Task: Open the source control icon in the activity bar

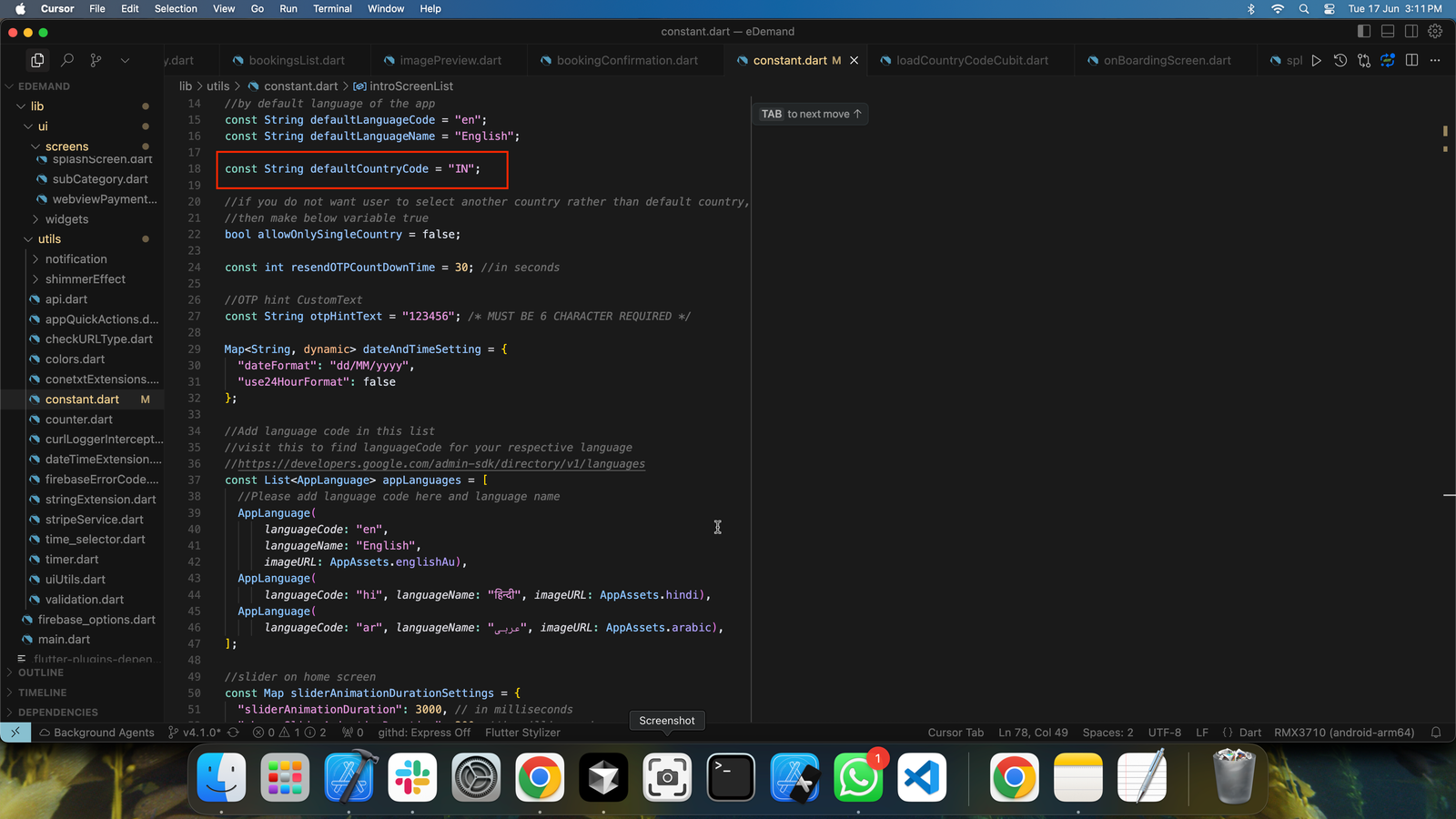Action: click(x=96, y=59)
